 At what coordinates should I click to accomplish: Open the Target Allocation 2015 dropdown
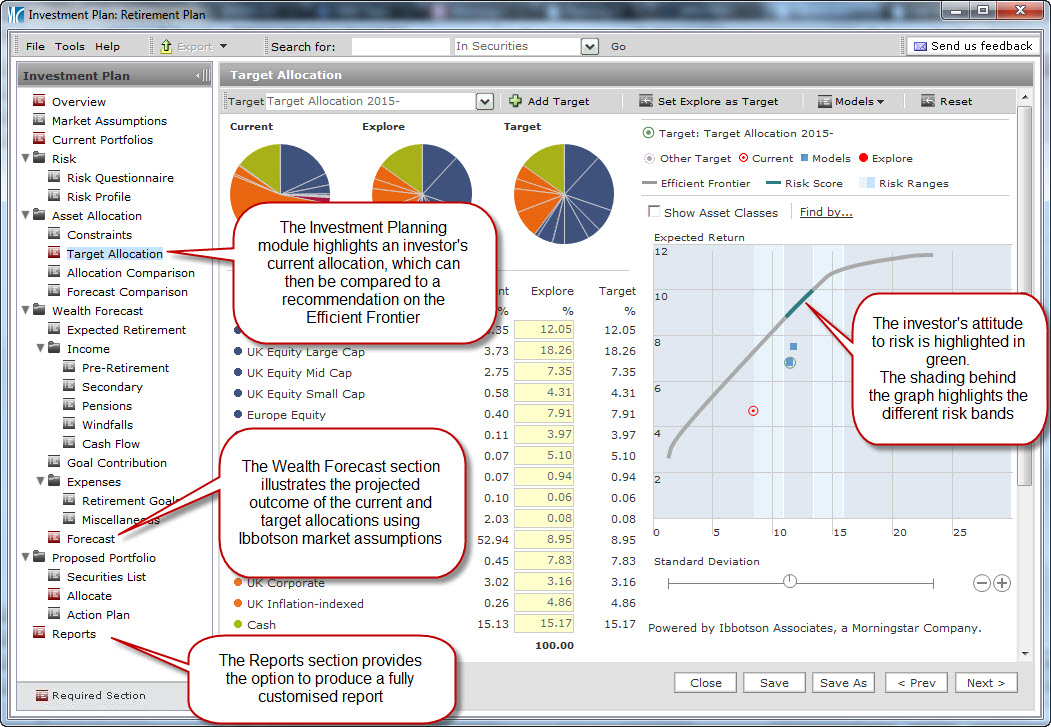click(484, 101)
